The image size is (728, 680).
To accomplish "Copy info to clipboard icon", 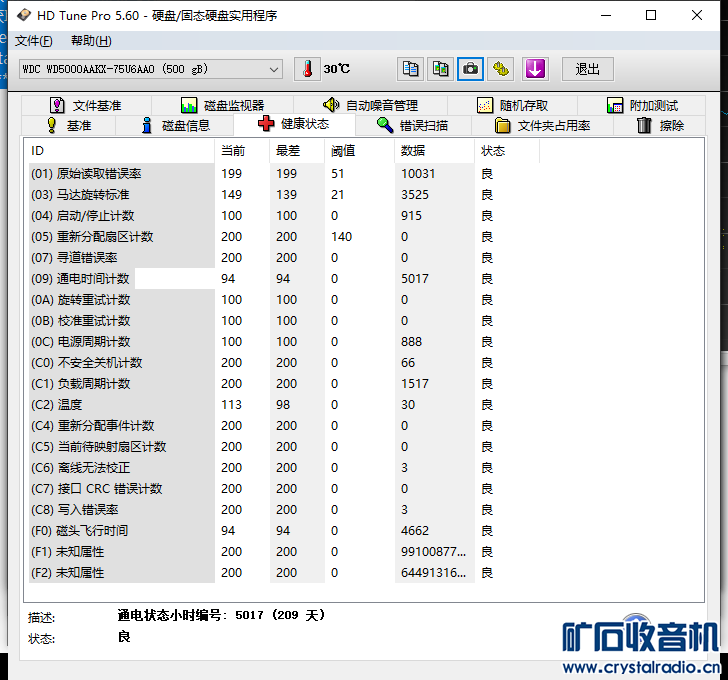I will click(410, 69).
